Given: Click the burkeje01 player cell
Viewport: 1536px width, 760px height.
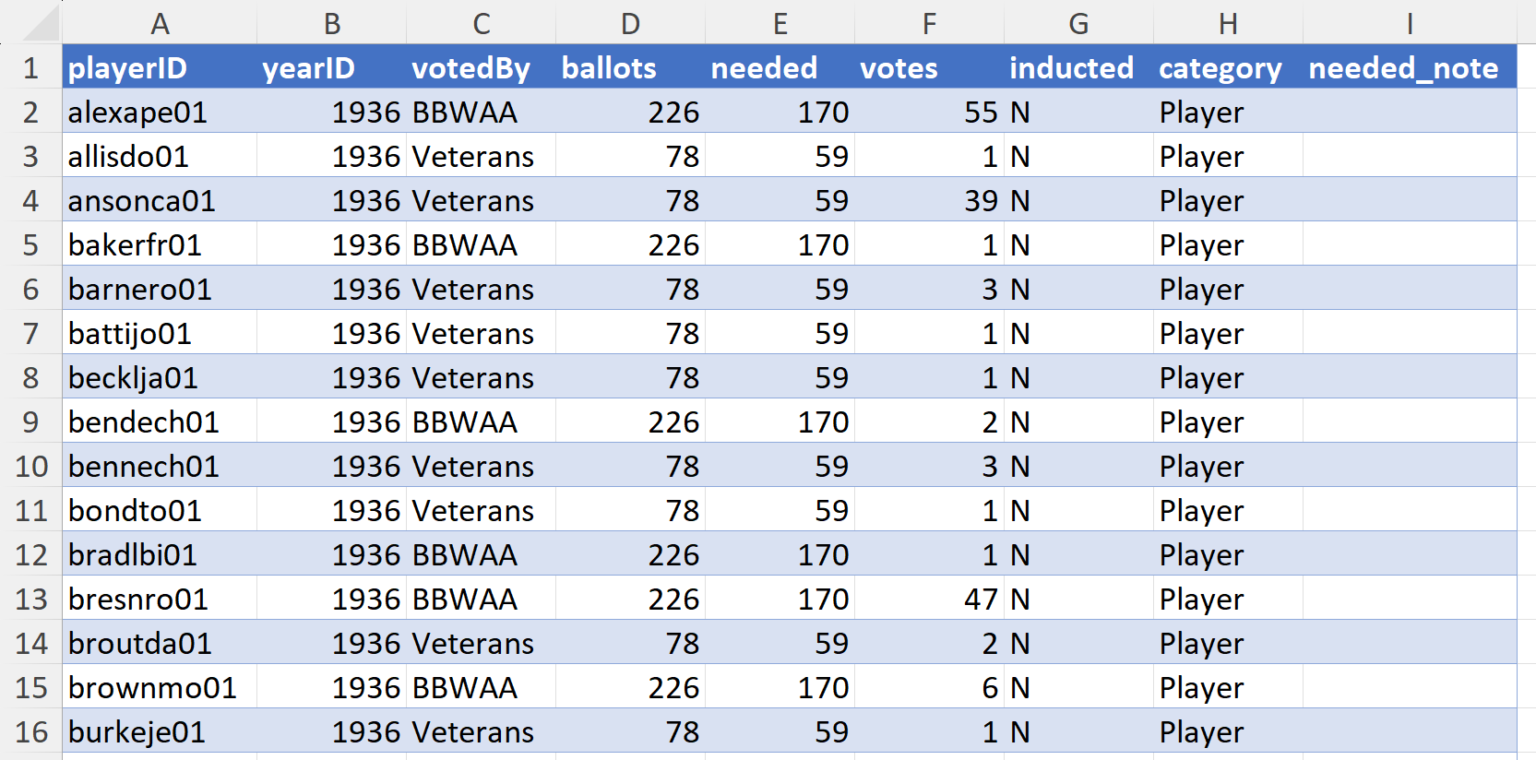Looking at the screenshot, I should pyautogui.click(x=159, y=732).
